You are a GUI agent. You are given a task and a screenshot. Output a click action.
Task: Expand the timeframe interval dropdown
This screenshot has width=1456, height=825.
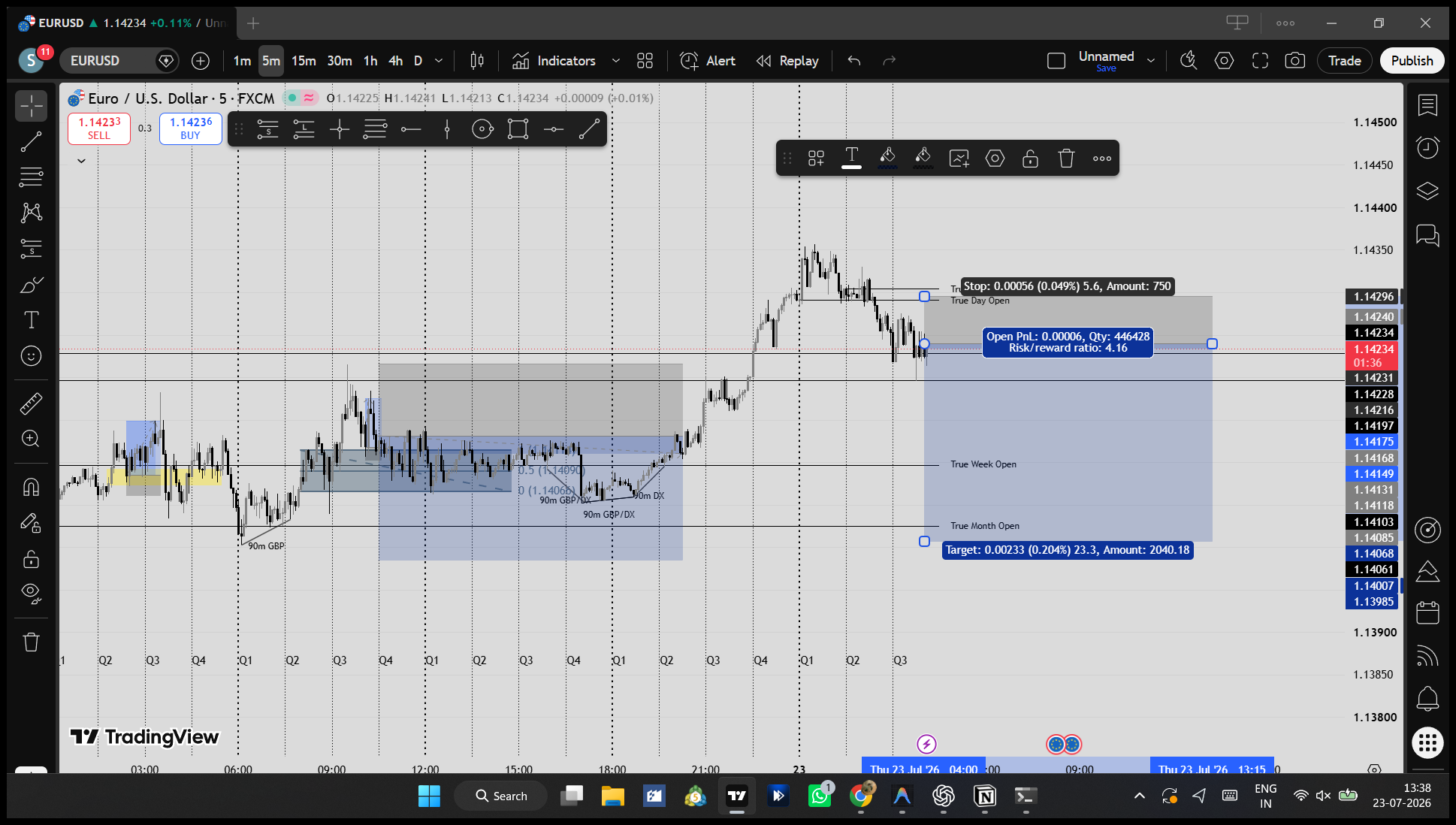click(439, 61)
